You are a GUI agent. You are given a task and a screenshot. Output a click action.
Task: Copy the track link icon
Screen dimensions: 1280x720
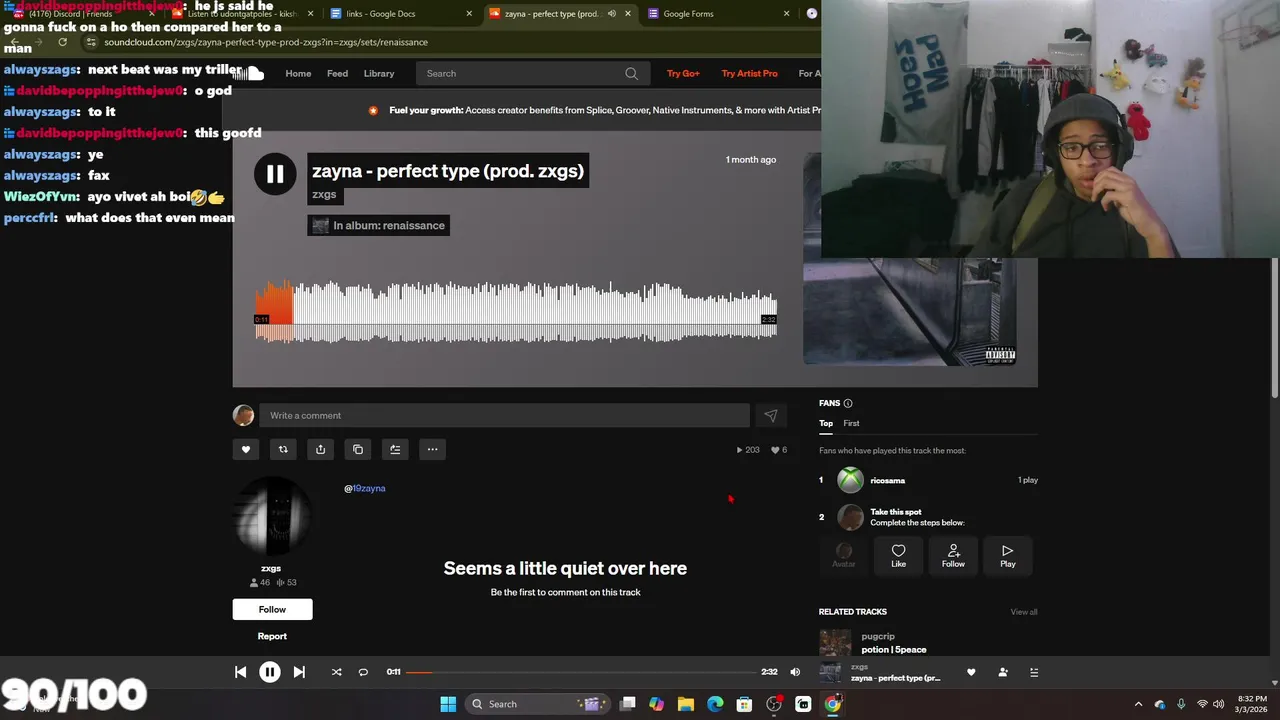358,449
